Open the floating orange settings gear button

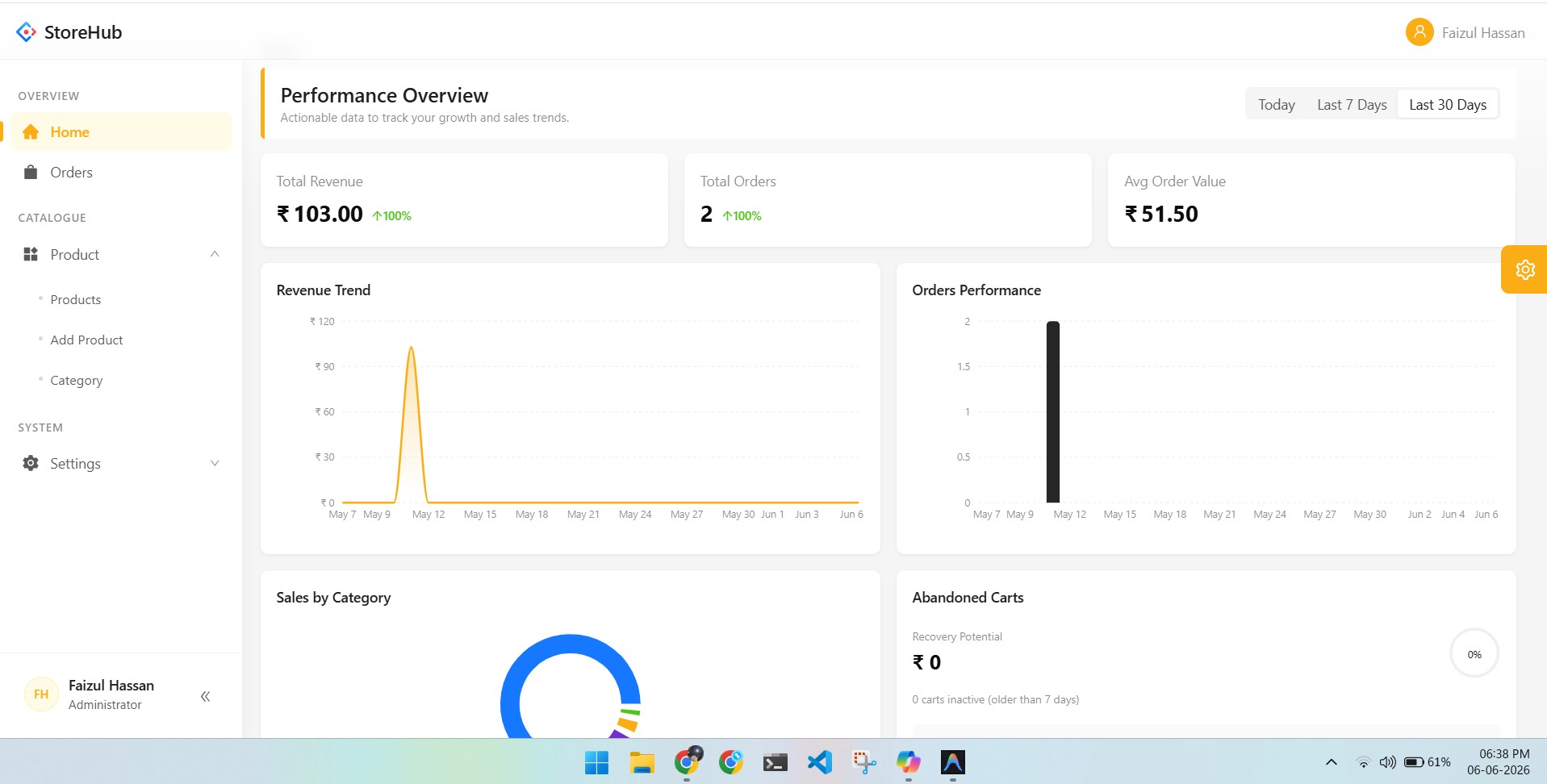pos(1524,269)
